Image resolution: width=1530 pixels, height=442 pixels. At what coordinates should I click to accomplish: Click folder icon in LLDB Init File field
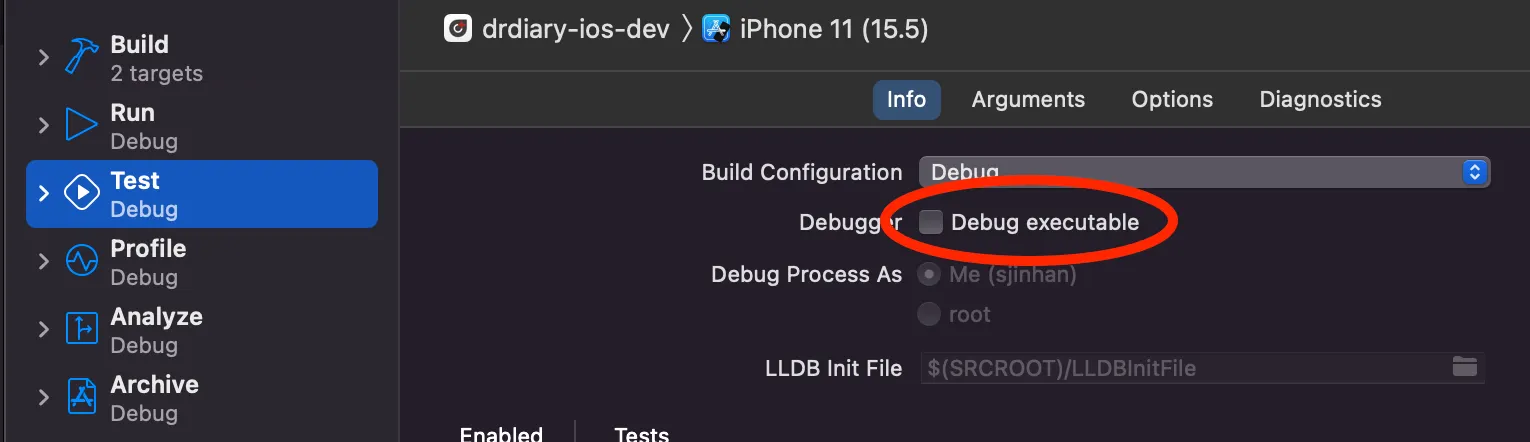coord(1464,368)
